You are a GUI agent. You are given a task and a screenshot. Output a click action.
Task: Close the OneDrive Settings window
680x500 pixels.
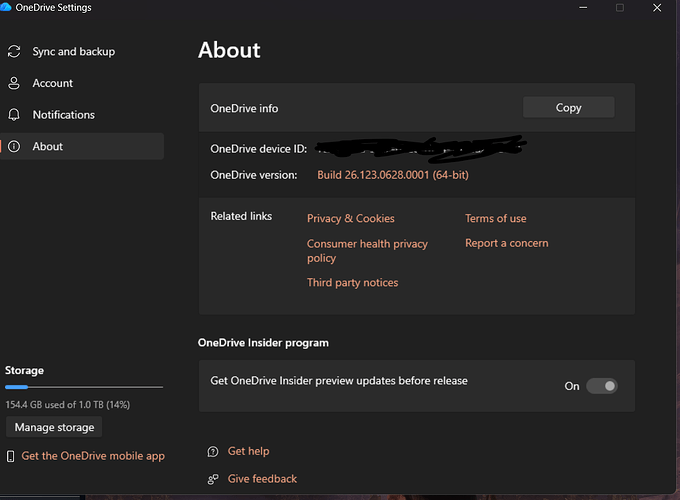657,8
